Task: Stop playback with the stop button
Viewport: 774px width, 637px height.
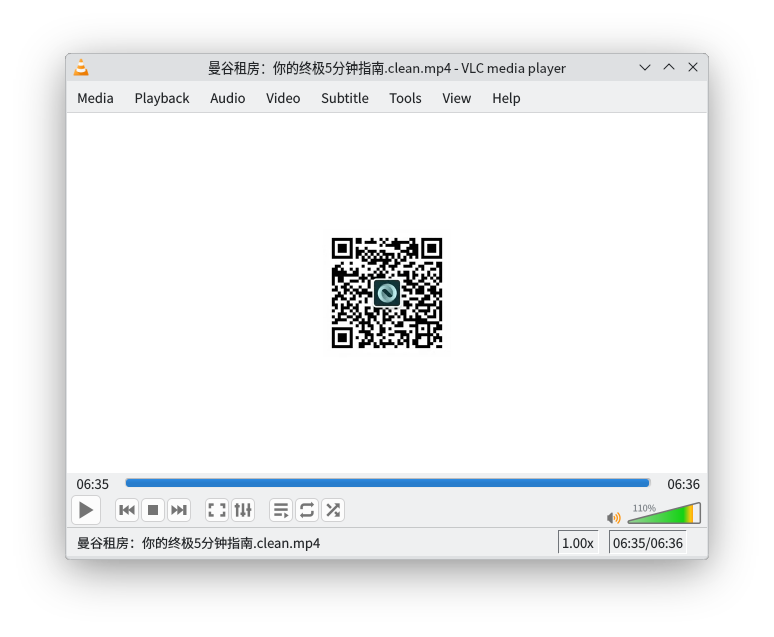Action: coord(153,510)
